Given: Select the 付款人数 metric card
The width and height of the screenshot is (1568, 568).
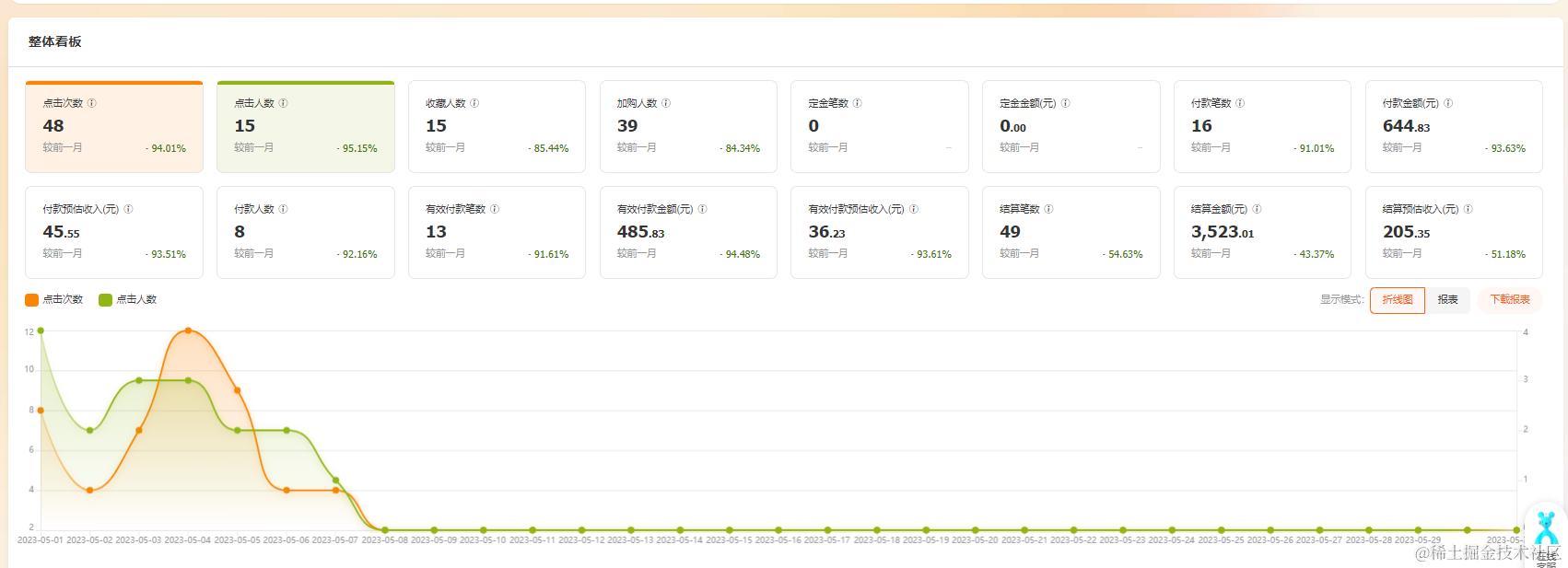Looking at the screenshot, I should tap(306, 233).
